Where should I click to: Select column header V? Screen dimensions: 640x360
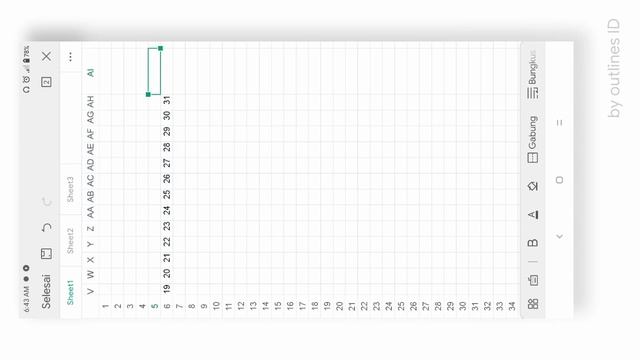pyautogui.click(x=91, y=291)
